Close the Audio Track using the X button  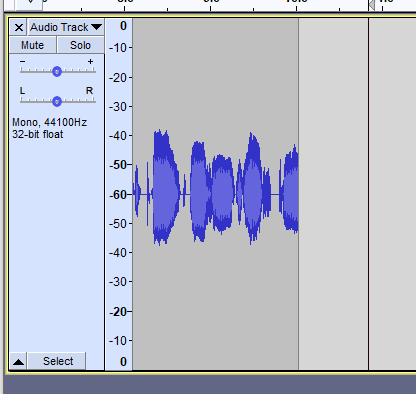[x=19, y=27]
